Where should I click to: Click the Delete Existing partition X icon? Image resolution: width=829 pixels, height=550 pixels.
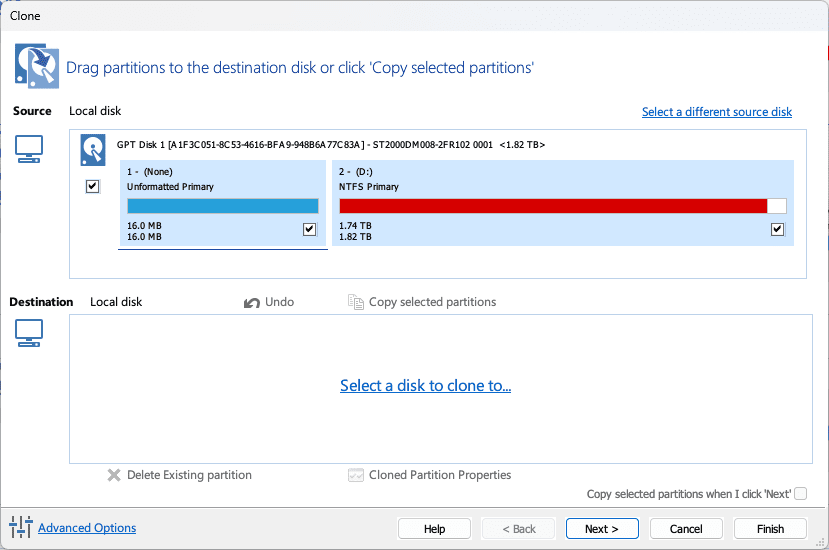pyautogui.click(x=114, y=475)
